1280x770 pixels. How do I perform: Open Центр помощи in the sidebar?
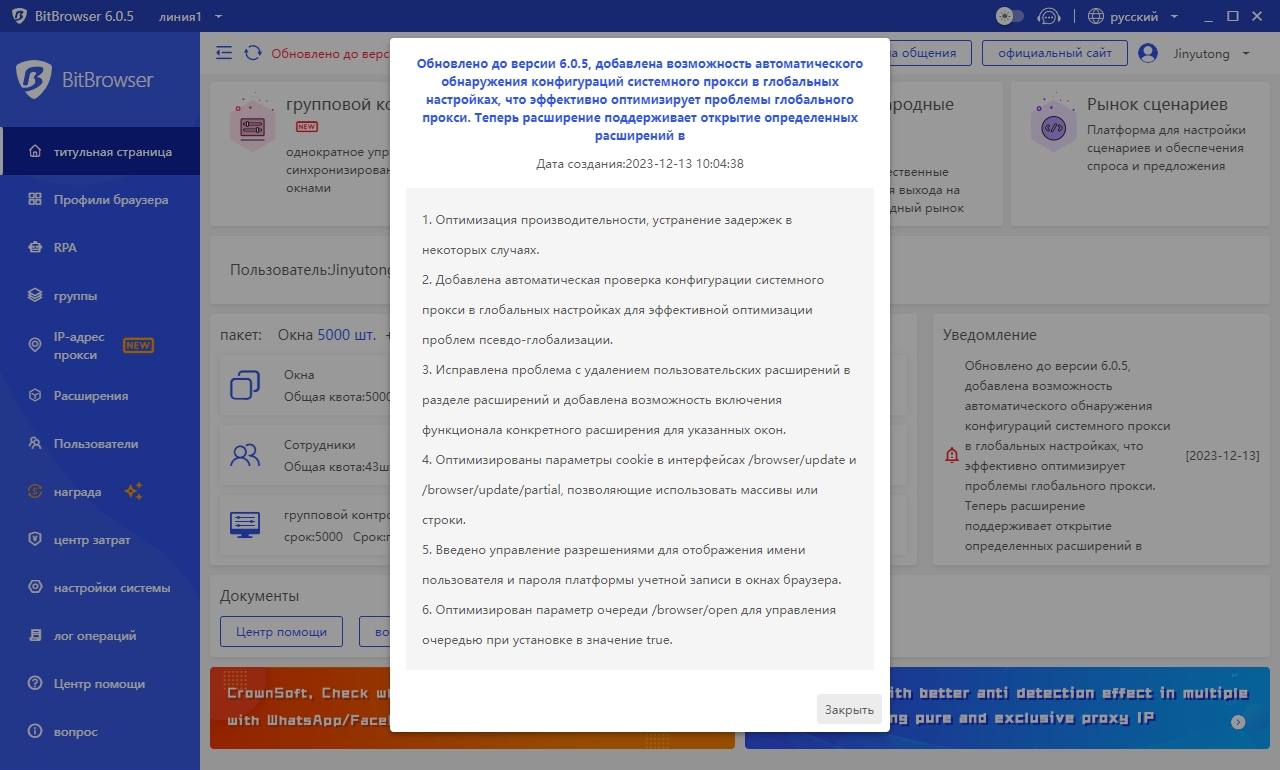tap(100, 684)
